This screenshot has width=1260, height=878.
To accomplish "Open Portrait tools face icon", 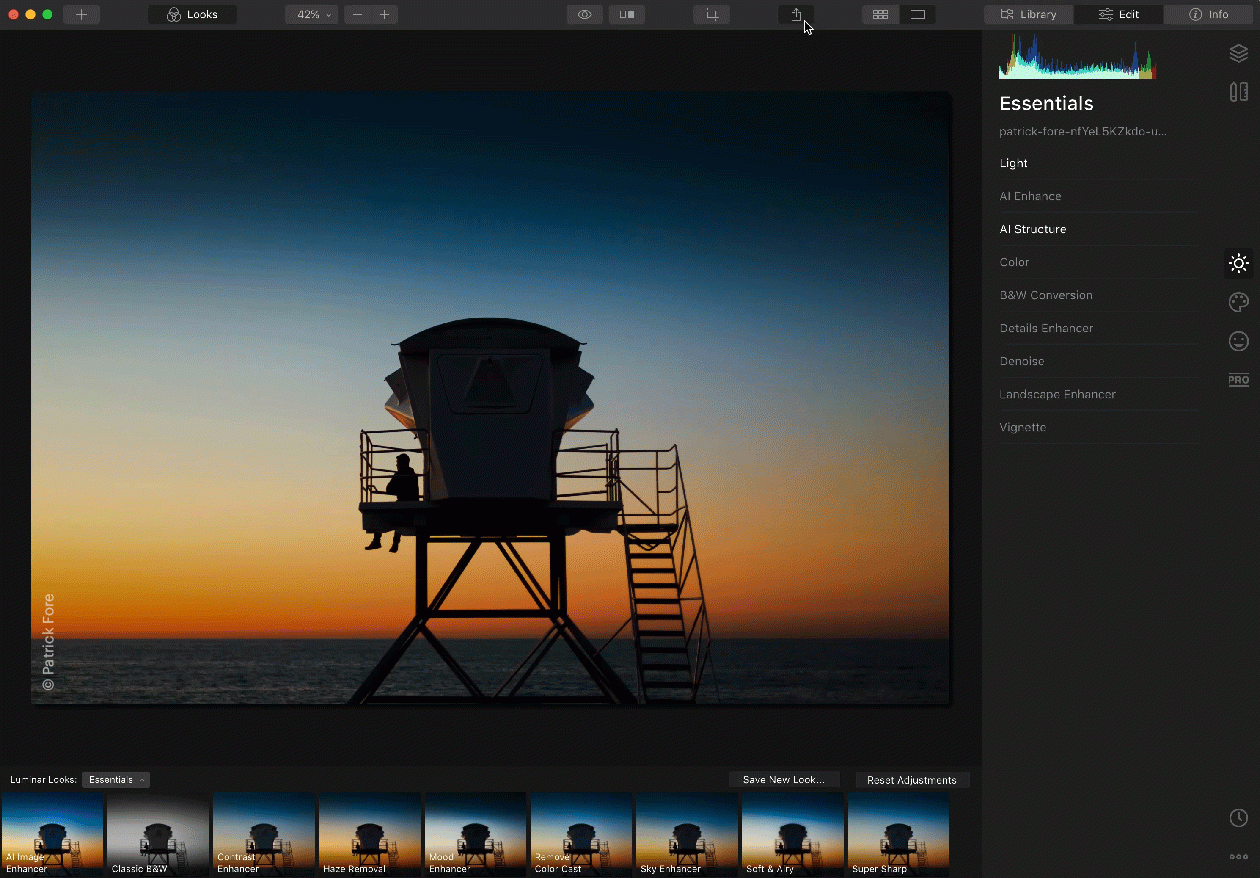I will tap(1238, 341).
